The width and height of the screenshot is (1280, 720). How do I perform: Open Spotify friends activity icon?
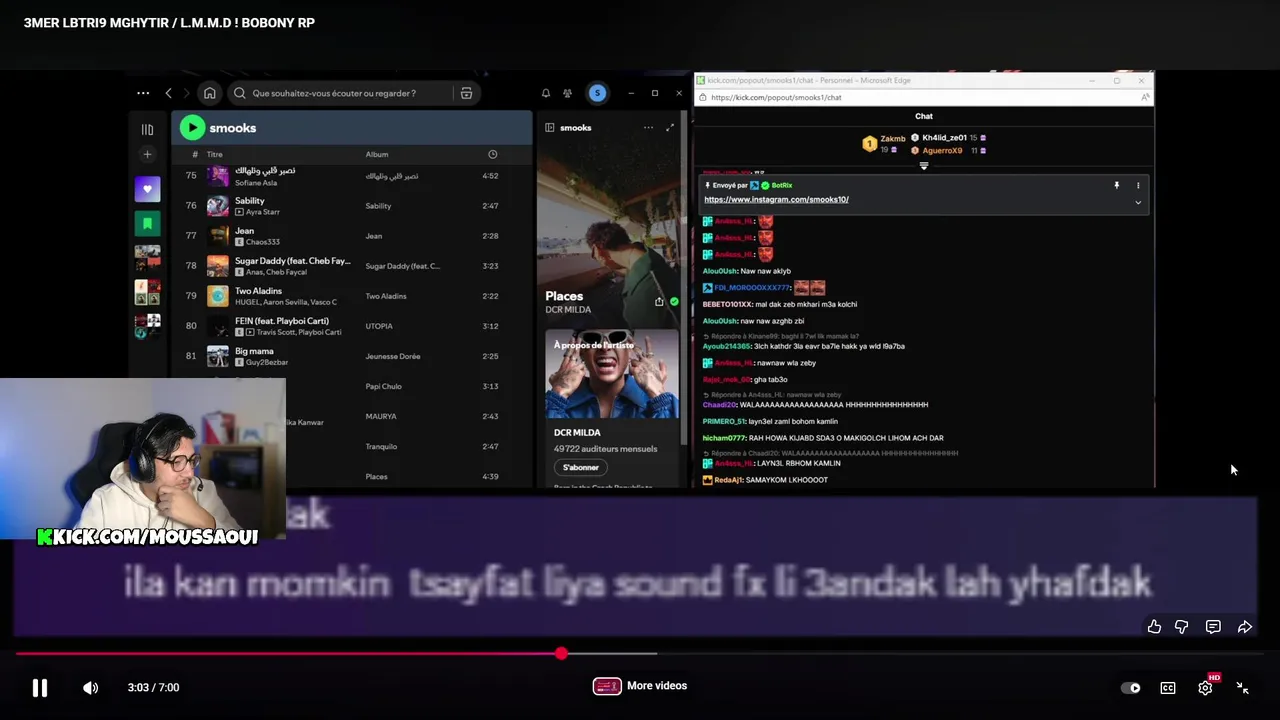point(567,93)
